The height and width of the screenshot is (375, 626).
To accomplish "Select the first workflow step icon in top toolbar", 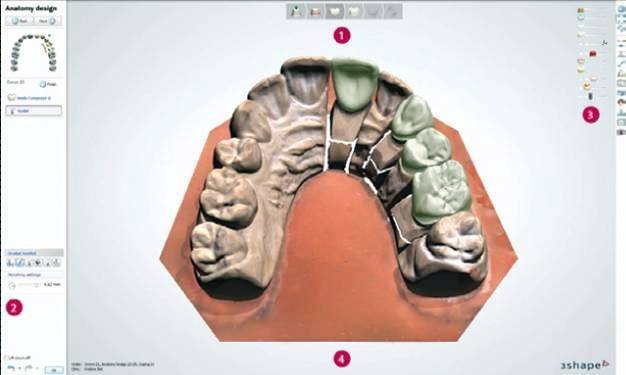I will tap(297, 12).
